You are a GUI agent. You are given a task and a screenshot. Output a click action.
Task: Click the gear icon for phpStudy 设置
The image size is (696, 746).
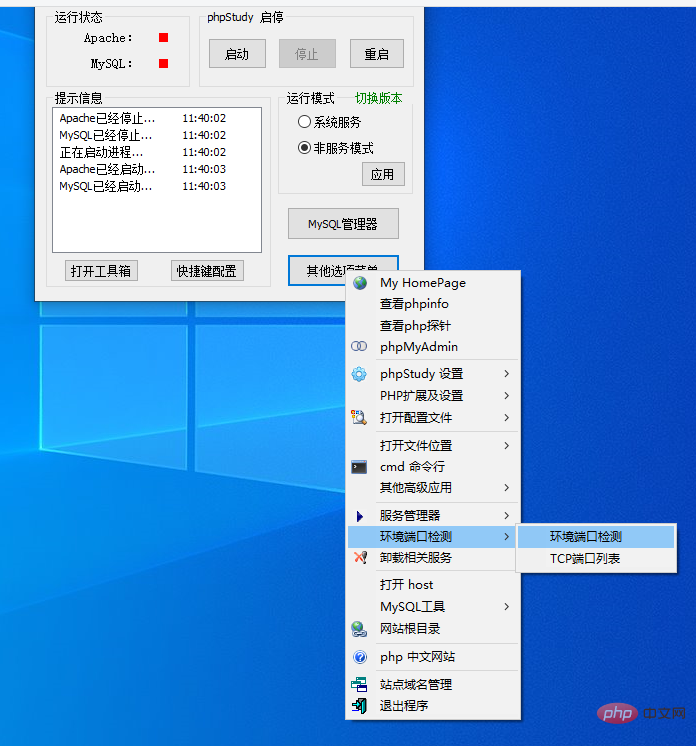click(x=359, y=374)
